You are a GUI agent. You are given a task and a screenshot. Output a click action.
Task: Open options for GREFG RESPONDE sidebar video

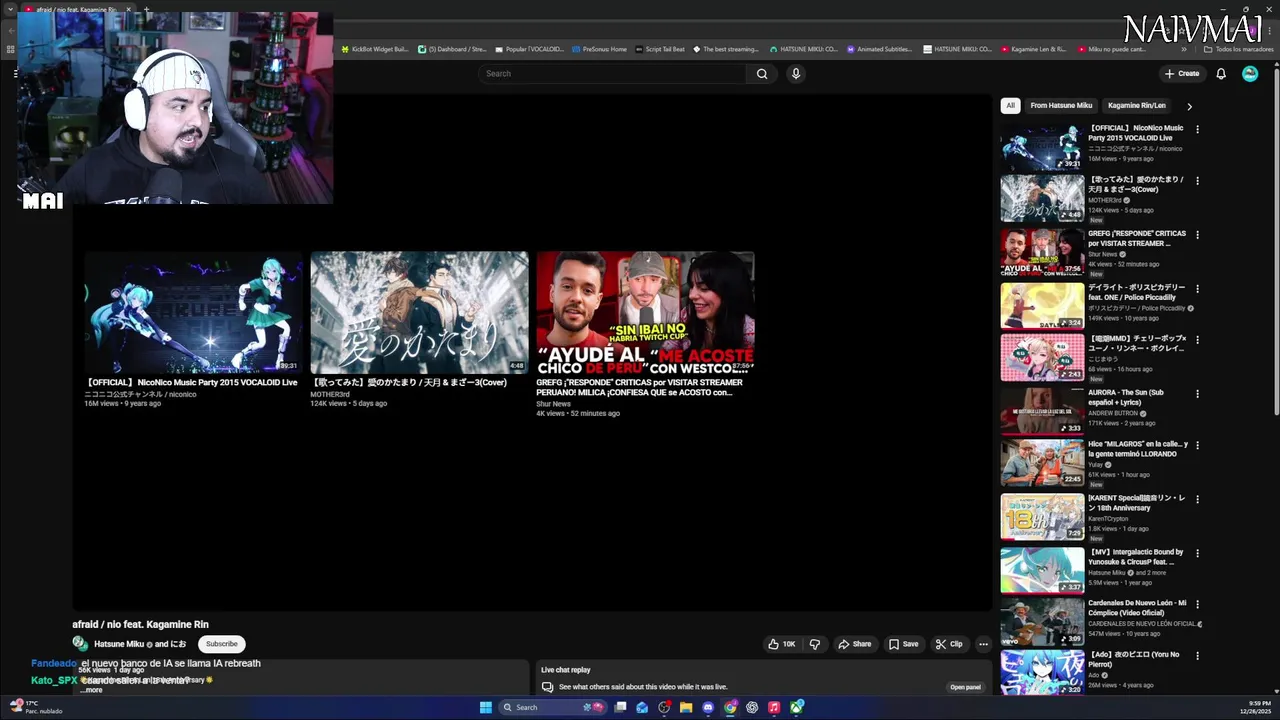1197,235
